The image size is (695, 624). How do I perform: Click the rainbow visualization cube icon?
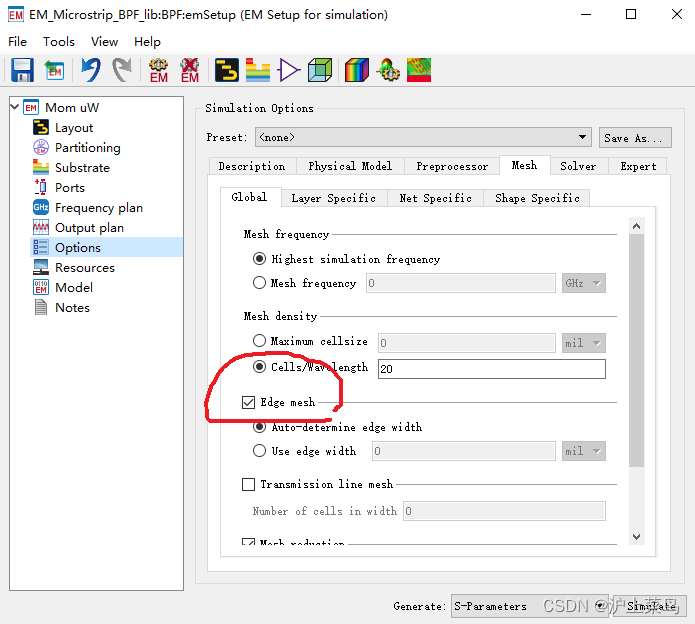click(356, 70)
